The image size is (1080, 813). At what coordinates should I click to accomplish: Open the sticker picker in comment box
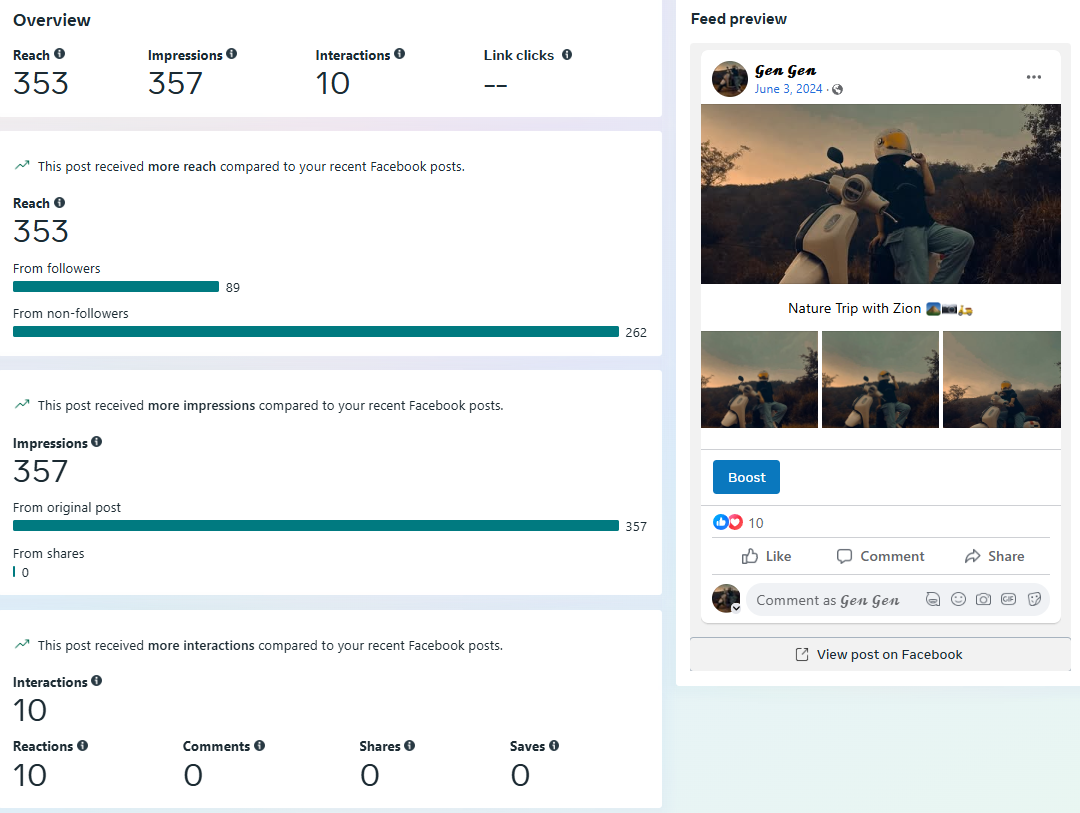coord(1034,599)
